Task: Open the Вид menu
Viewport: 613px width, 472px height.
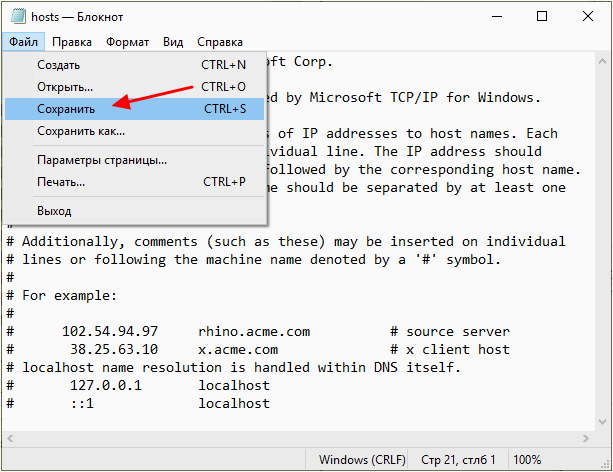Action: (173, 42)
